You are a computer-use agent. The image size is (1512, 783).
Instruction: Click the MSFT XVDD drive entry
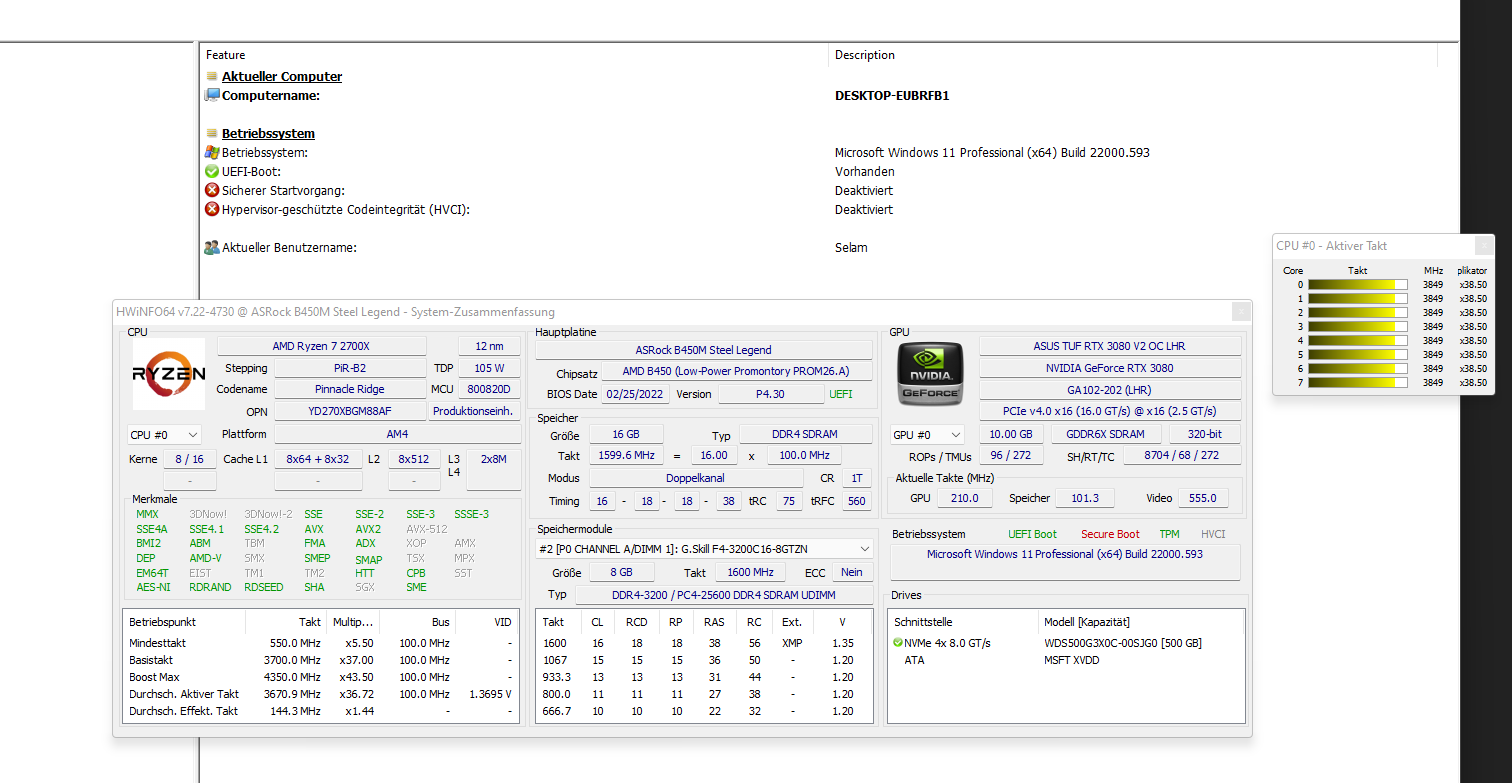click(1072, 660)
